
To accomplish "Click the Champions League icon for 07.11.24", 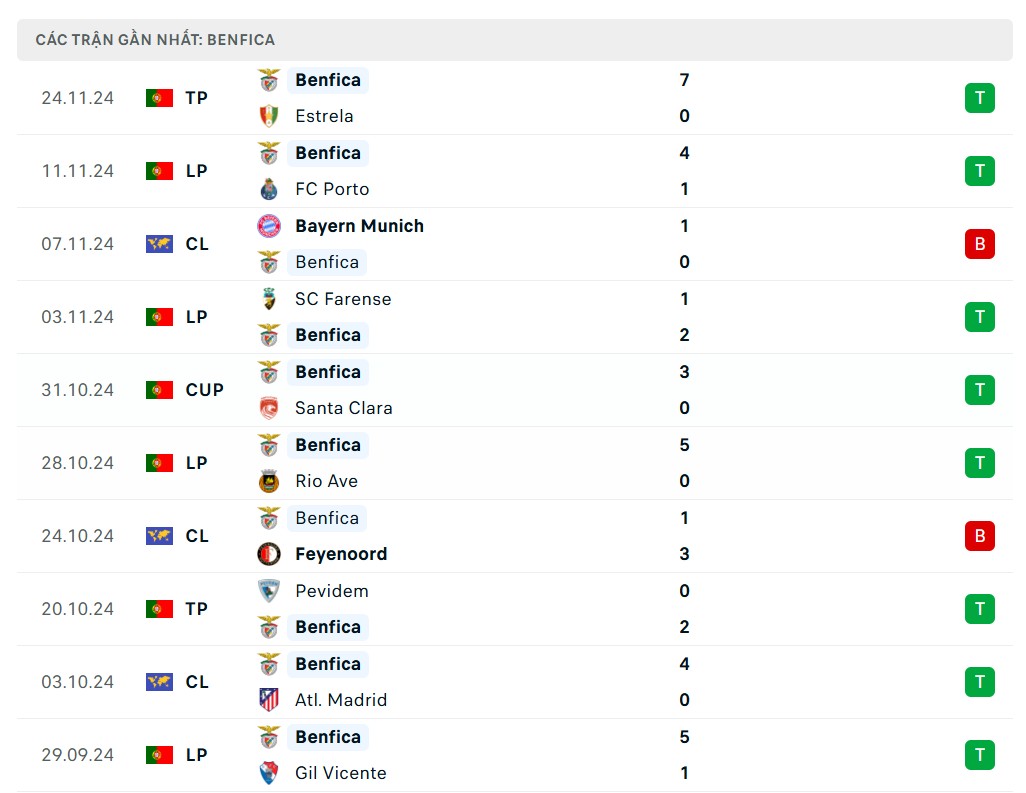I will coord(159,243).
